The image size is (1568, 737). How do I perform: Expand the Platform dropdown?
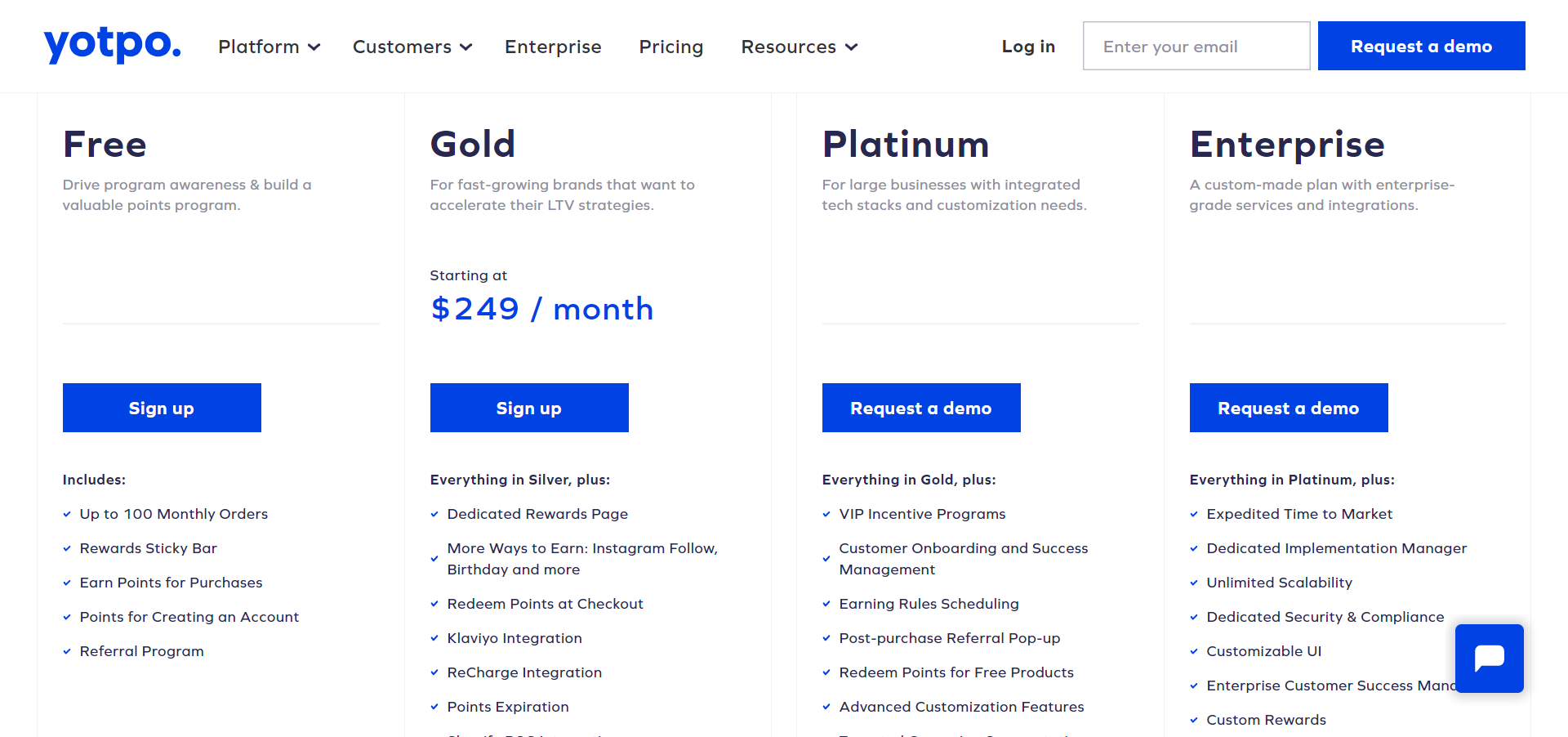(x=269, y=47)
